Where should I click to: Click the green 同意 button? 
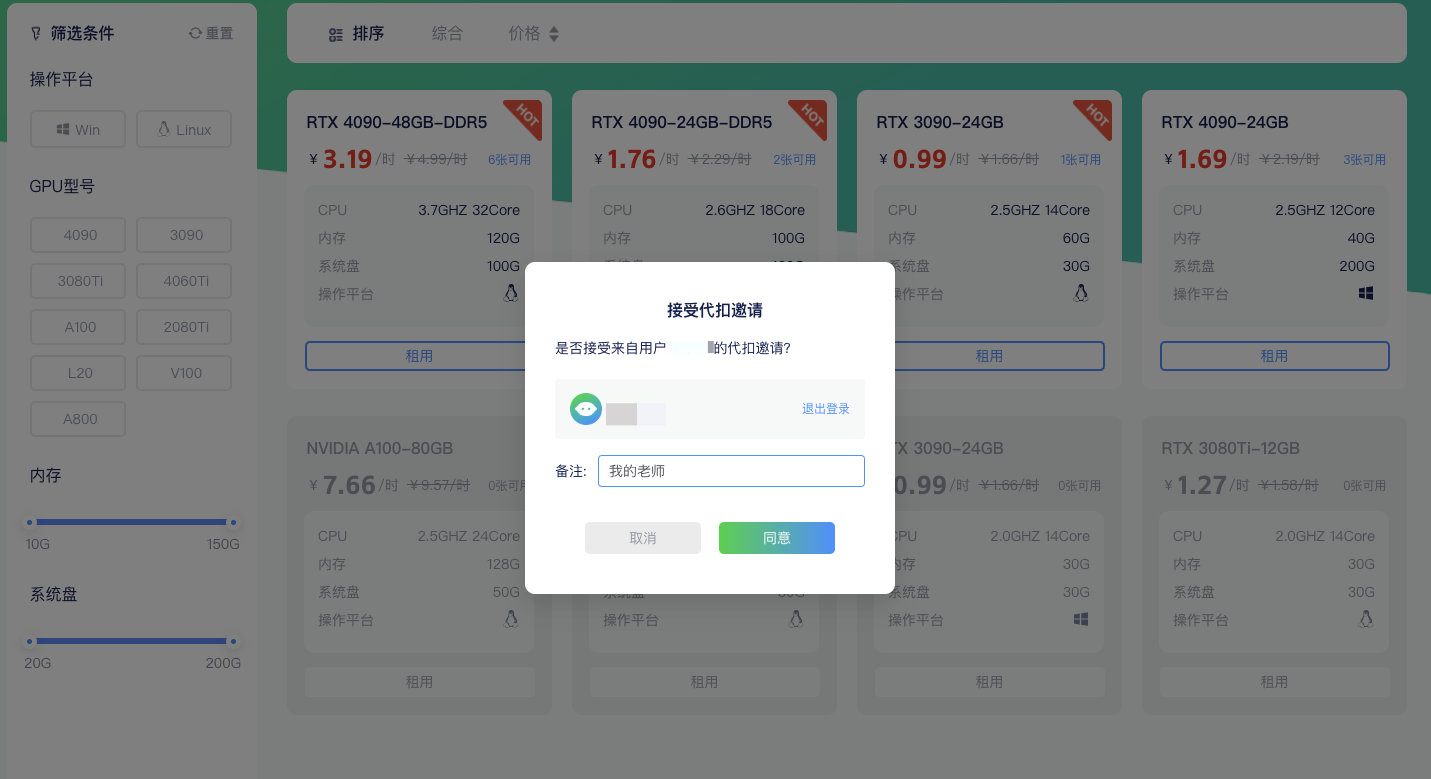point(777,538)
